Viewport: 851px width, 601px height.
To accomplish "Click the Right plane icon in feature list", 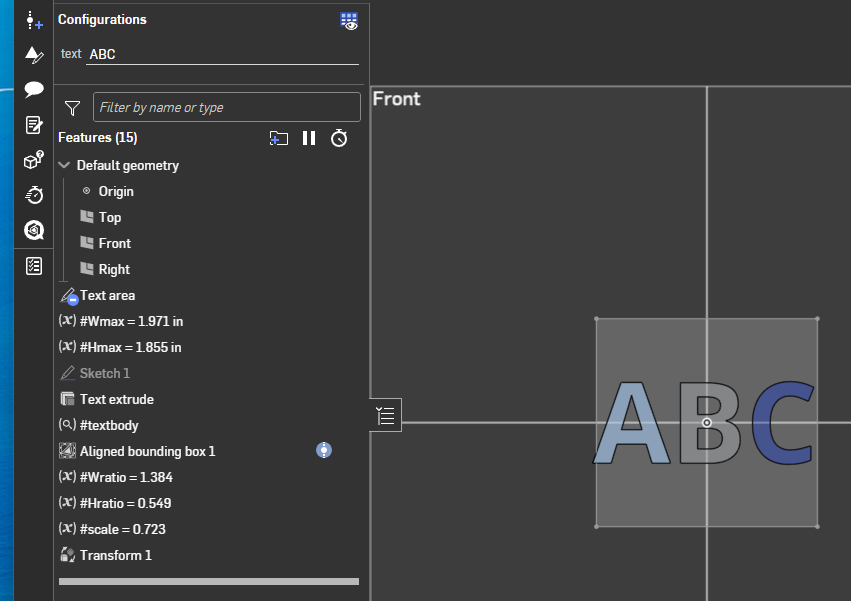I will coord(87,269).
